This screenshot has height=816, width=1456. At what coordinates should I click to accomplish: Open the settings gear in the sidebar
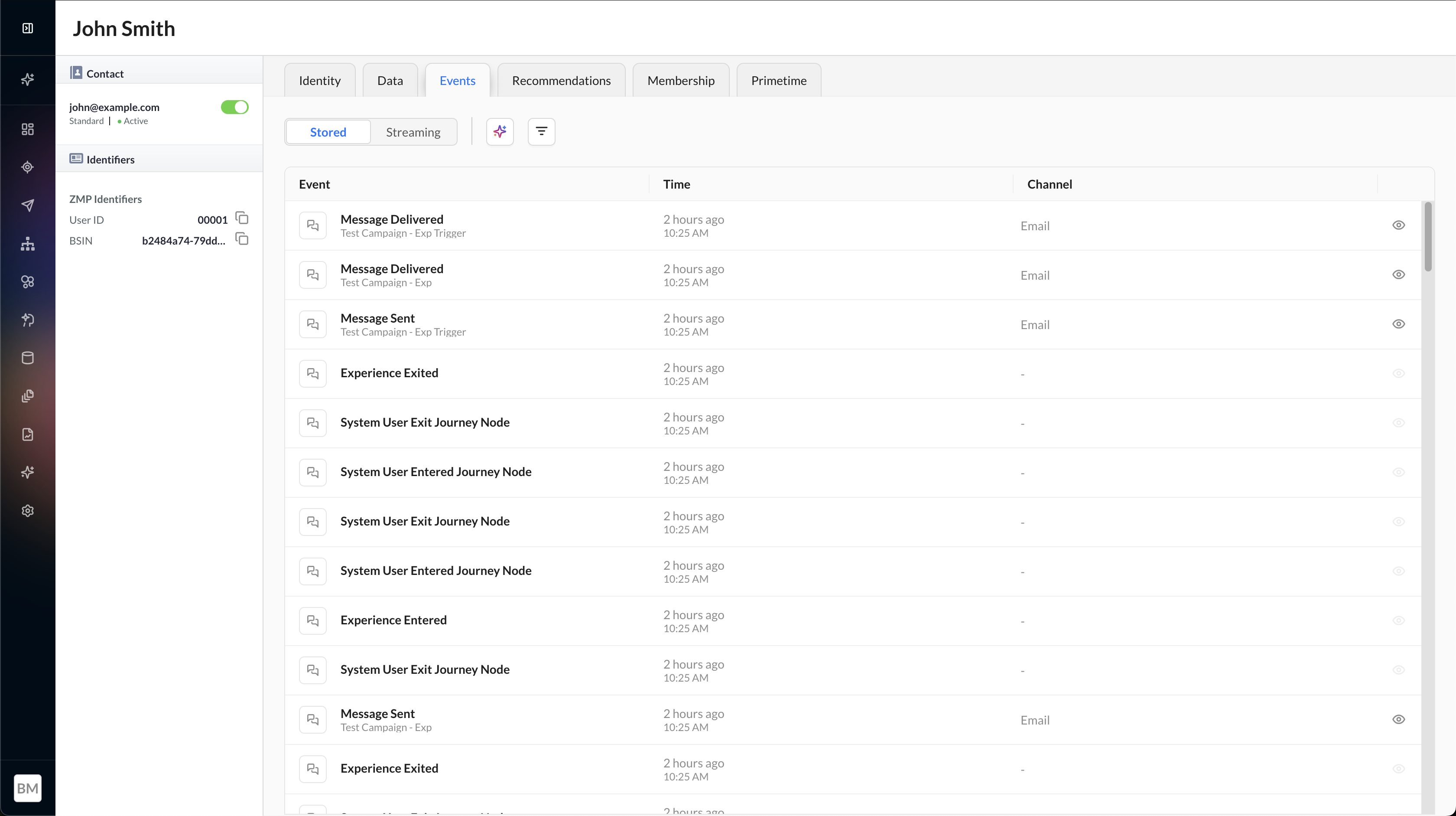28,511
